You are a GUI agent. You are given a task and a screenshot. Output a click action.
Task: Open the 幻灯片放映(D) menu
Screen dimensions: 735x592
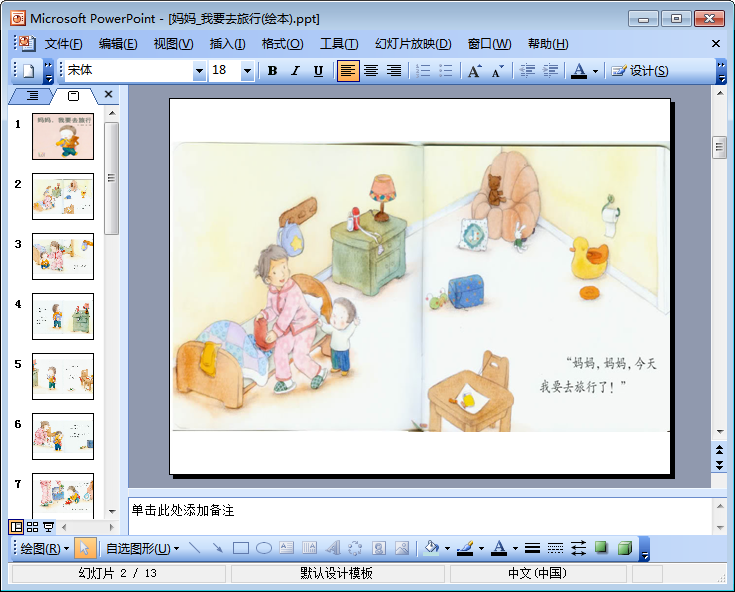point(413,44)
